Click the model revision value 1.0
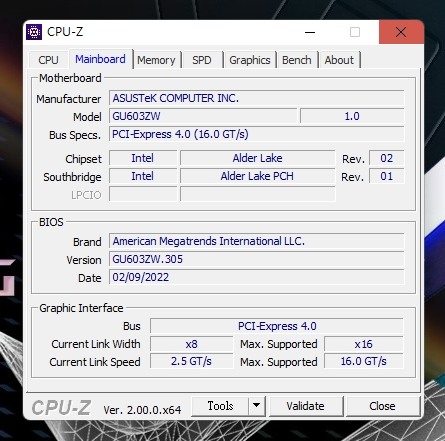This screenshot has width=445, height=441. click(352, 116)
